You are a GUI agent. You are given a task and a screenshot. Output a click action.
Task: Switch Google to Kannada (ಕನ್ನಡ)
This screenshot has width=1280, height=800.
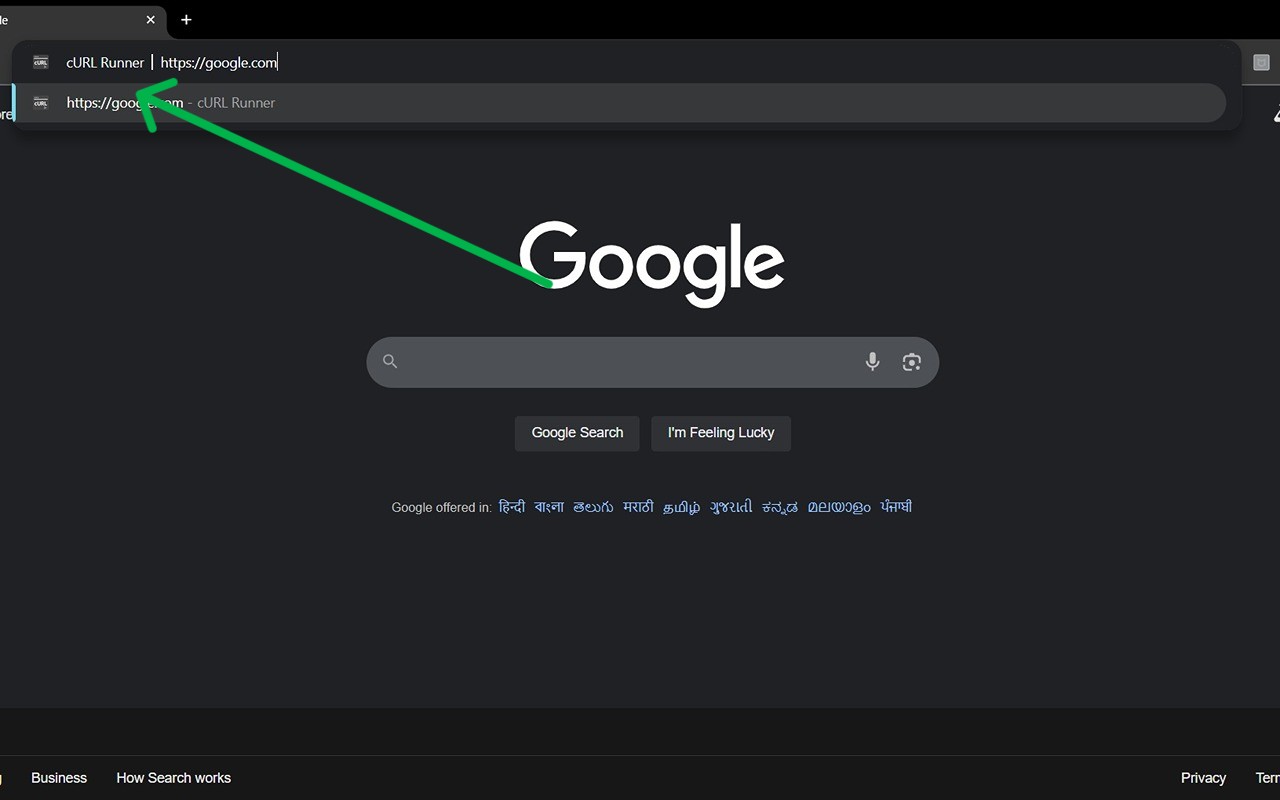780,507
